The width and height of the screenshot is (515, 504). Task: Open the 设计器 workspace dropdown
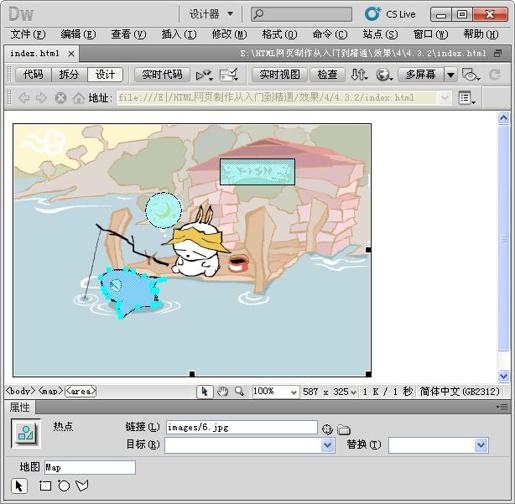click(x=211, y=14)
